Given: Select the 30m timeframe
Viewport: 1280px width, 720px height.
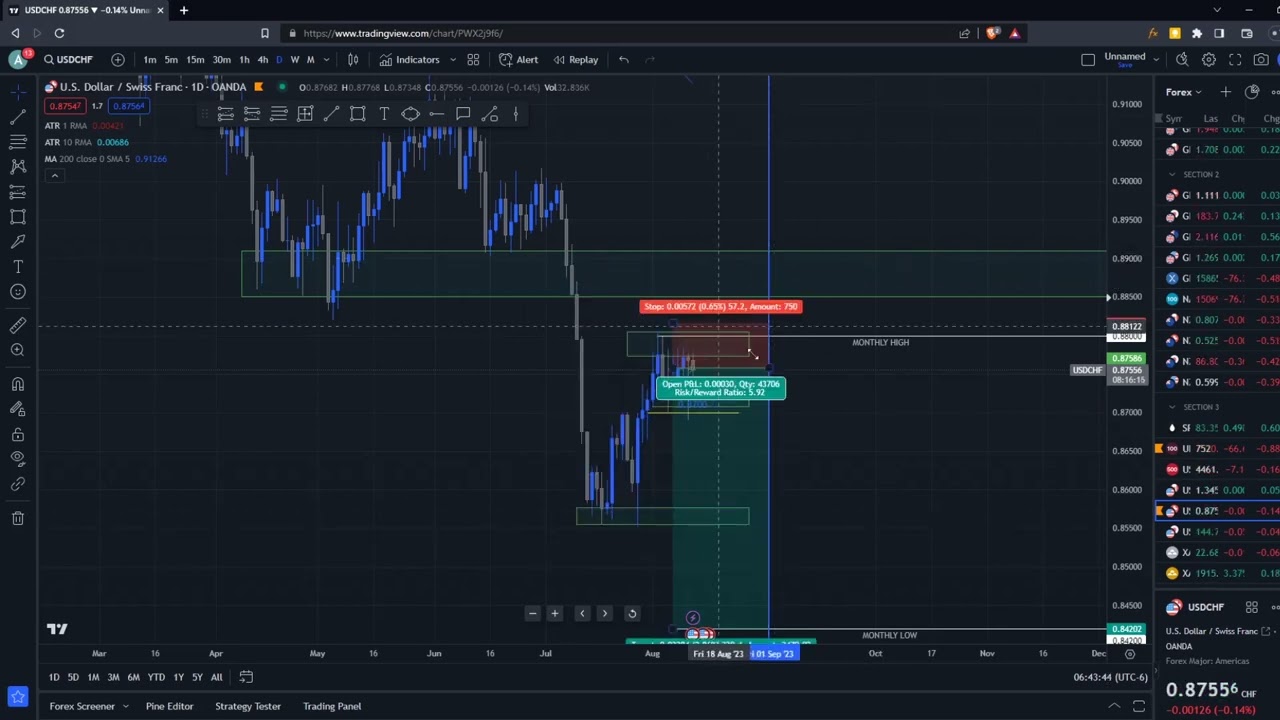Looking at the screenshot, I should 221,60.
